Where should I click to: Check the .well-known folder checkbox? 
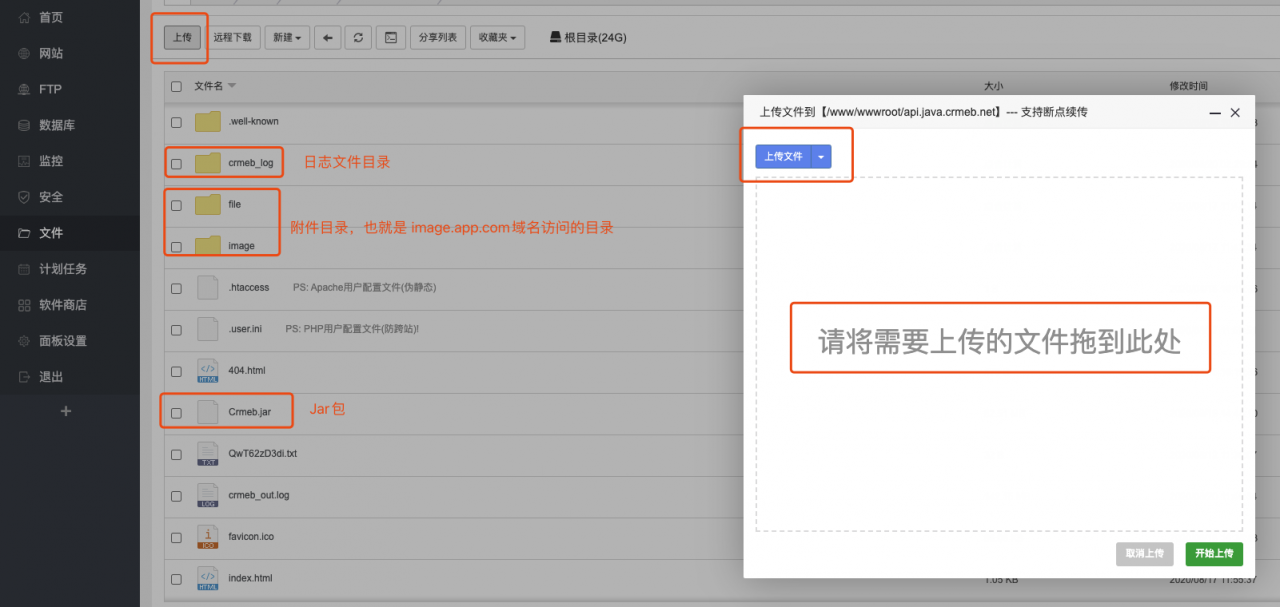(x=176, y=122)
